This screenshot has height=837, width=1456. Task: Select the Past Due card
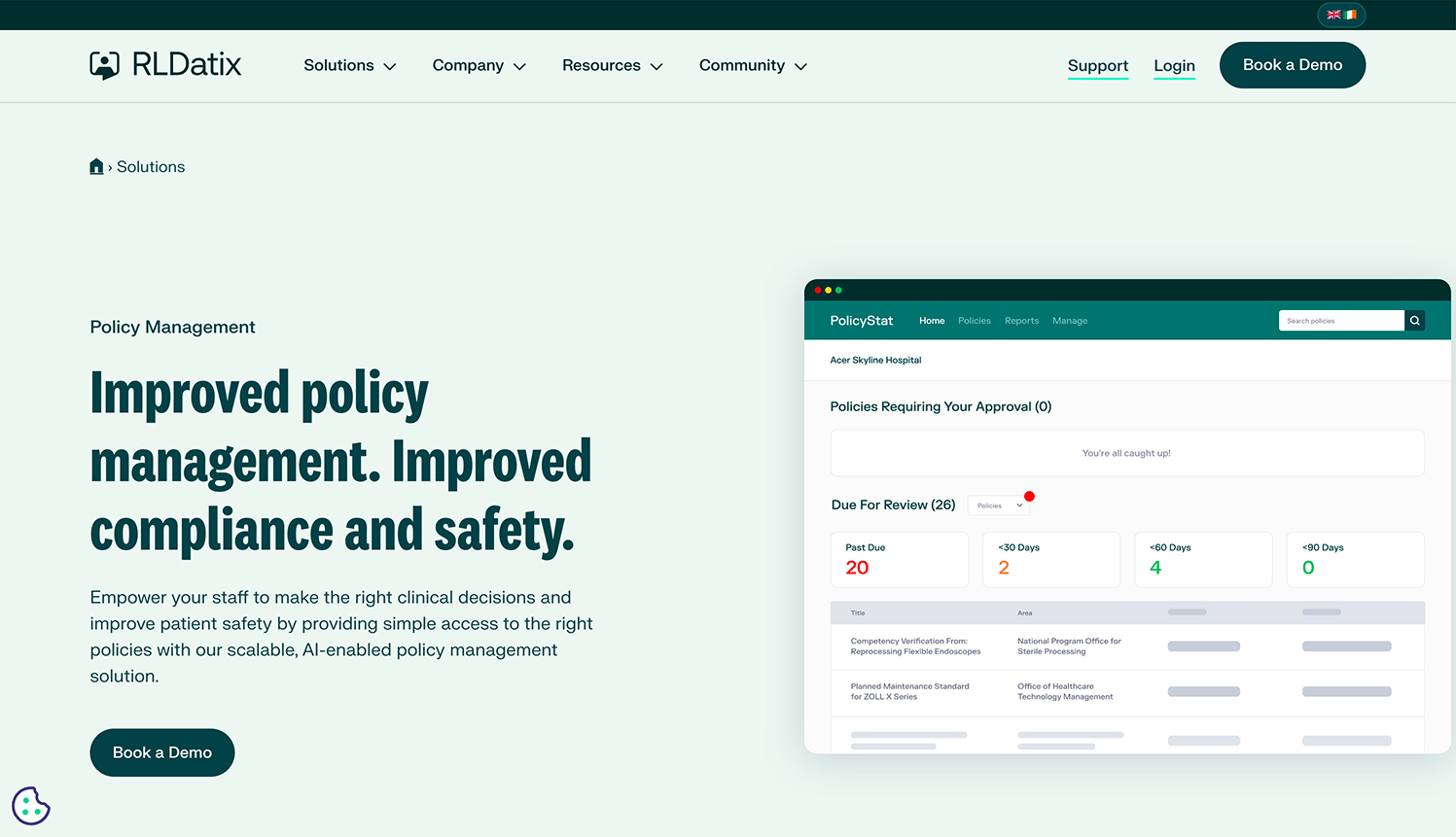click(899, 559)
